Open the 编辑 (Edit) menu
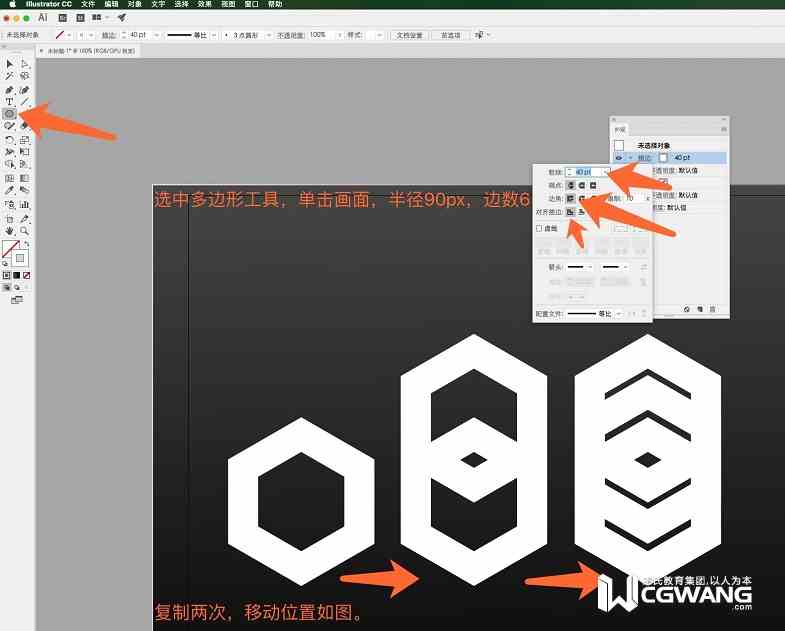The image size is (785, 631). click(111, 4)
